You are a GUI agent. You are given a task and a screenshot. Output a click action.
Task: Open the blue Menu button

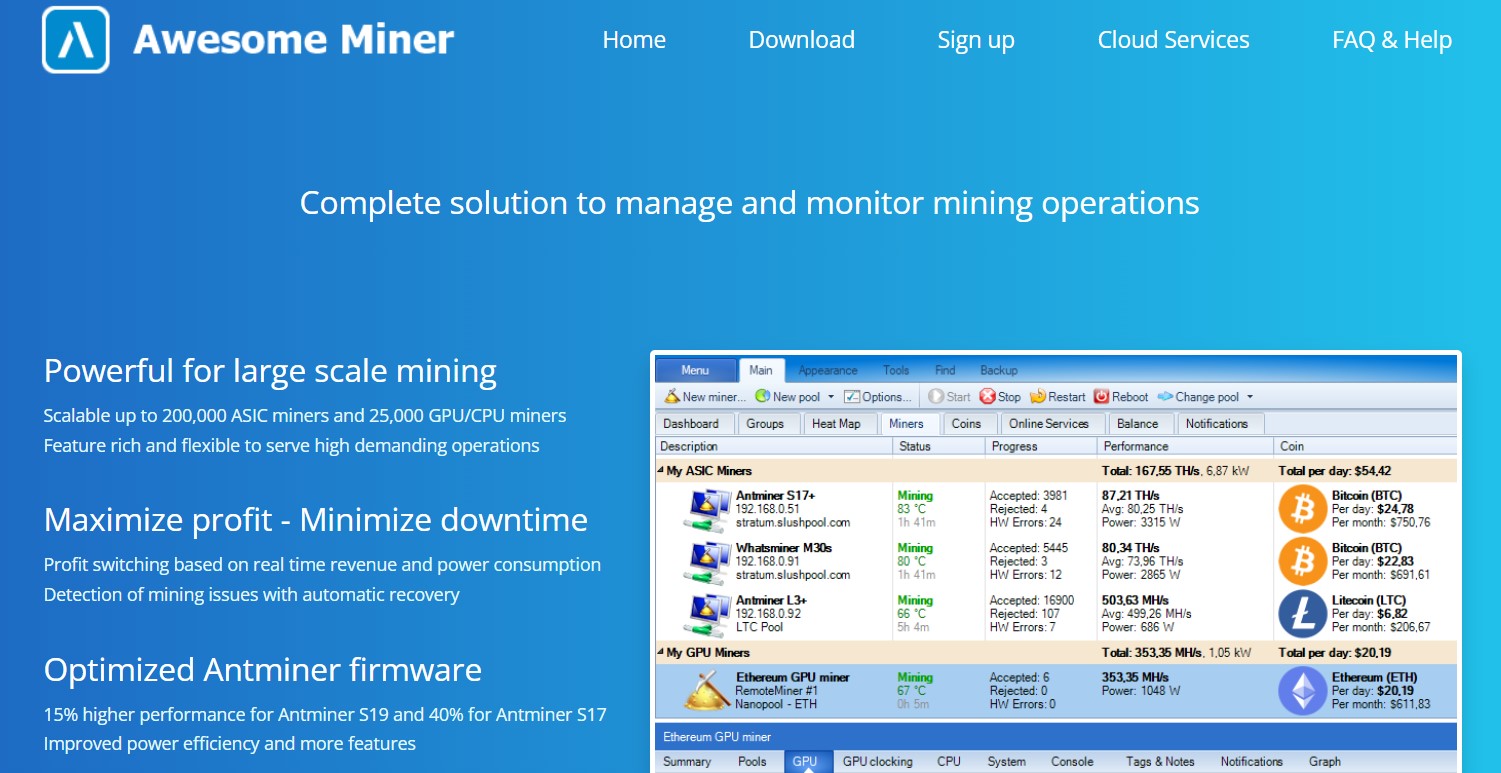click(695, 370)
